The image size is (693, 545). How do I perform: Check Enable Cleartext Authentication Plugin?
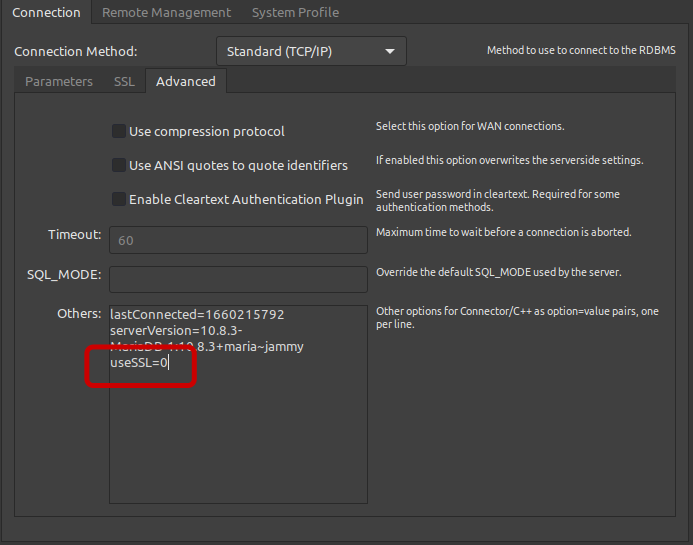tap(119, 199)
